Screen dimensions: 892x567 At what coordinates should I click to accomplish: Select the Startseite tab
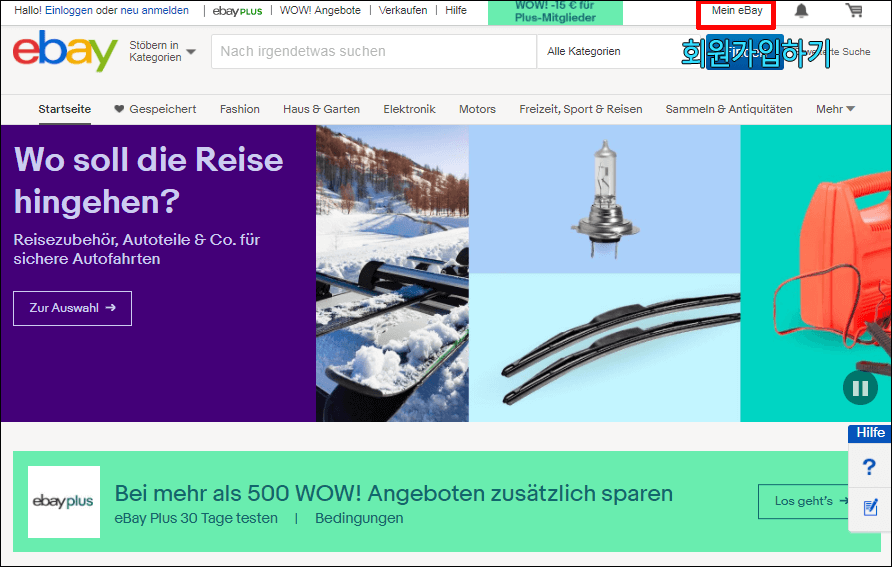click(64, 109)
